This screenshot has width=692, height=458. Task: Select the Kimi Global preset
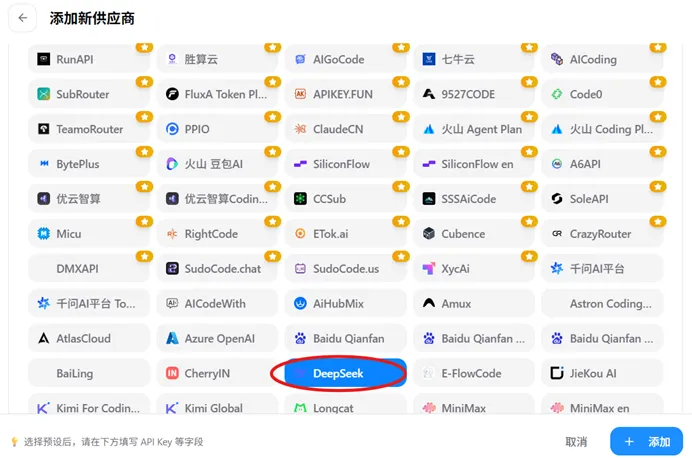click(x=217, y=406)
